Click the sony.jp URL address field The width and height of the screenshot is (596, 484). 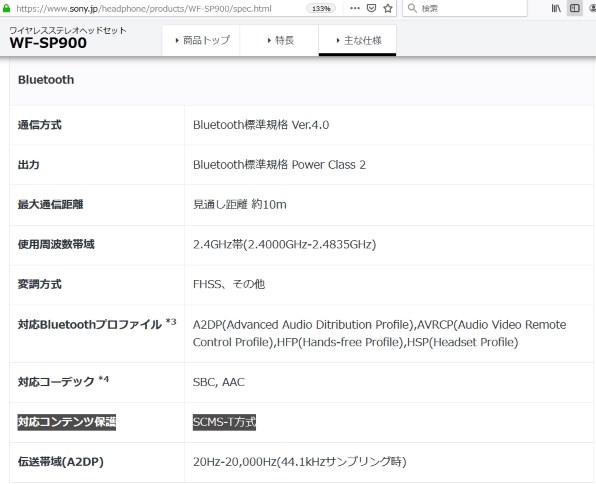pyautogui.click(x=144, y=9)
